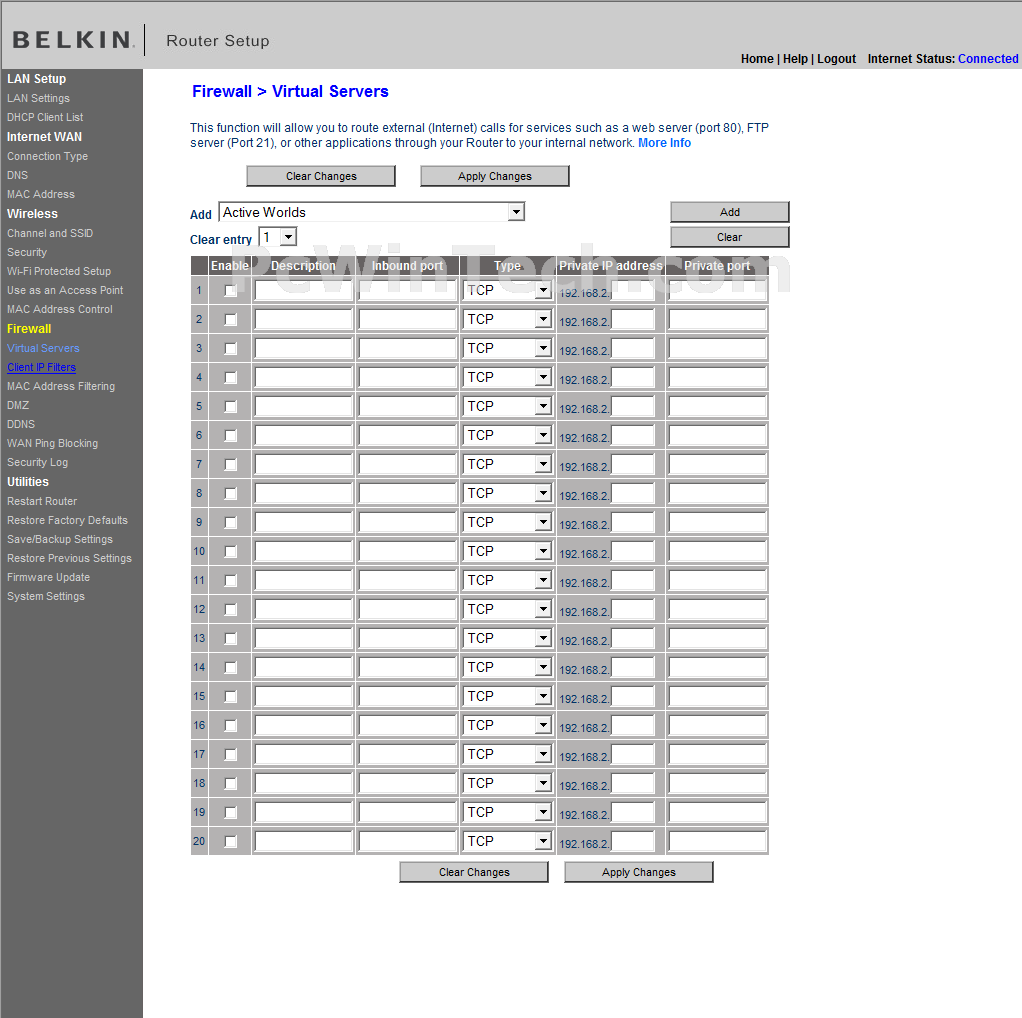Open the TCP type dropdown in row 17
The width and height of the screenshot is (1022, 1018).
click(x=508, y=754)
